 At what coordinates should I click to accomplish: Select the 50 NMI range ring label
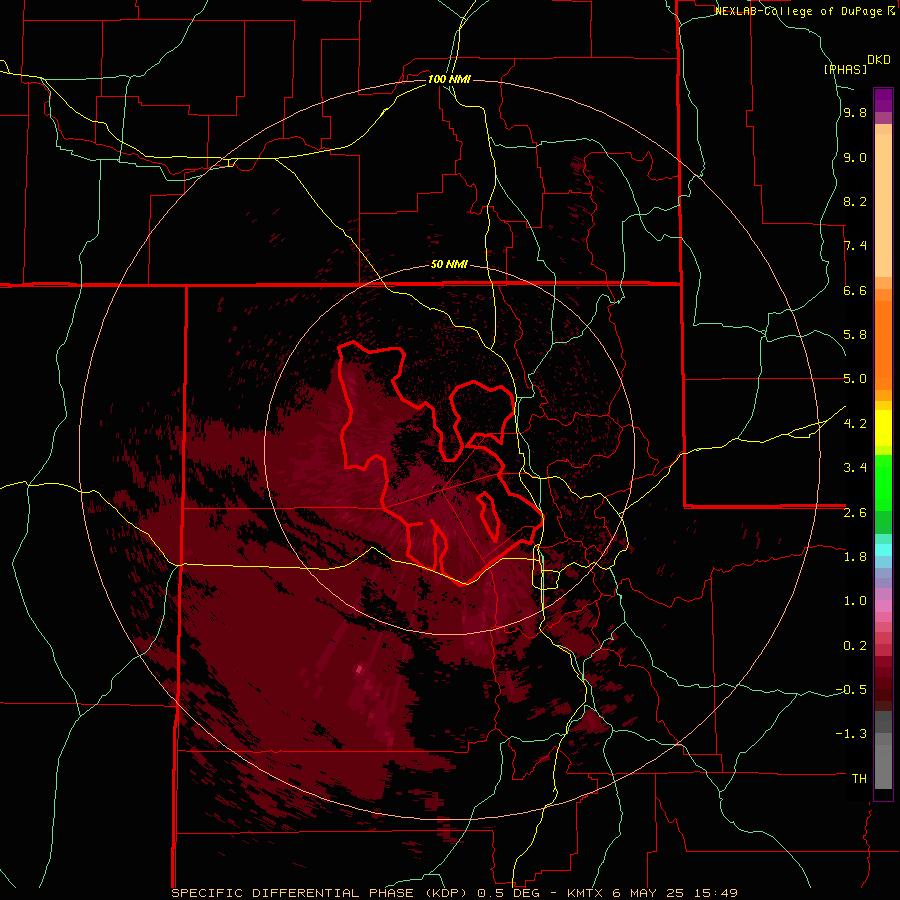[x=449, y=265]
